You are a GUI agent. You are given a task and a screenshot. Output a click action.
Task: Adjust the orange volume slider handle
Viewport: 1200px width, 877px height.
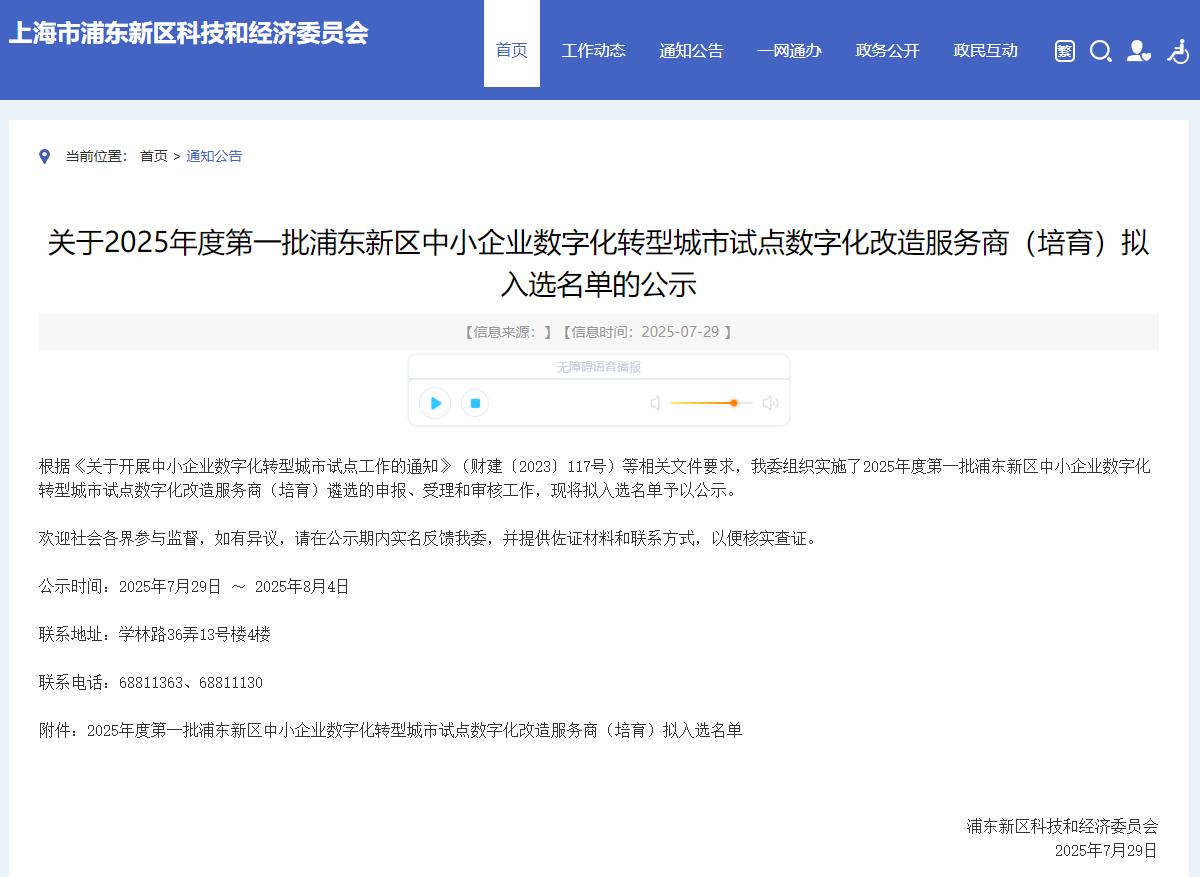[733, 403]
